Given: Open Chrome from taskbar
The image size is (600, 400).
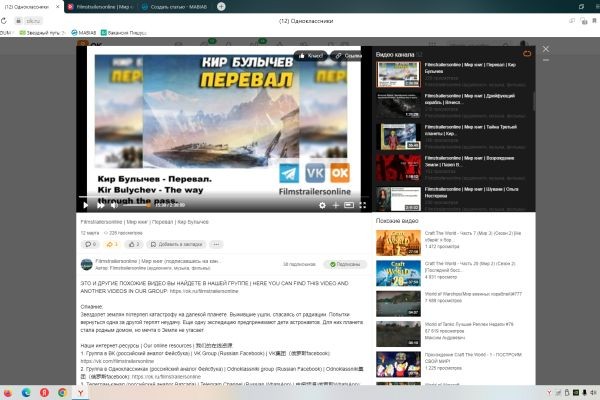Looking at the screenshot, I should (x=62, y=393).
